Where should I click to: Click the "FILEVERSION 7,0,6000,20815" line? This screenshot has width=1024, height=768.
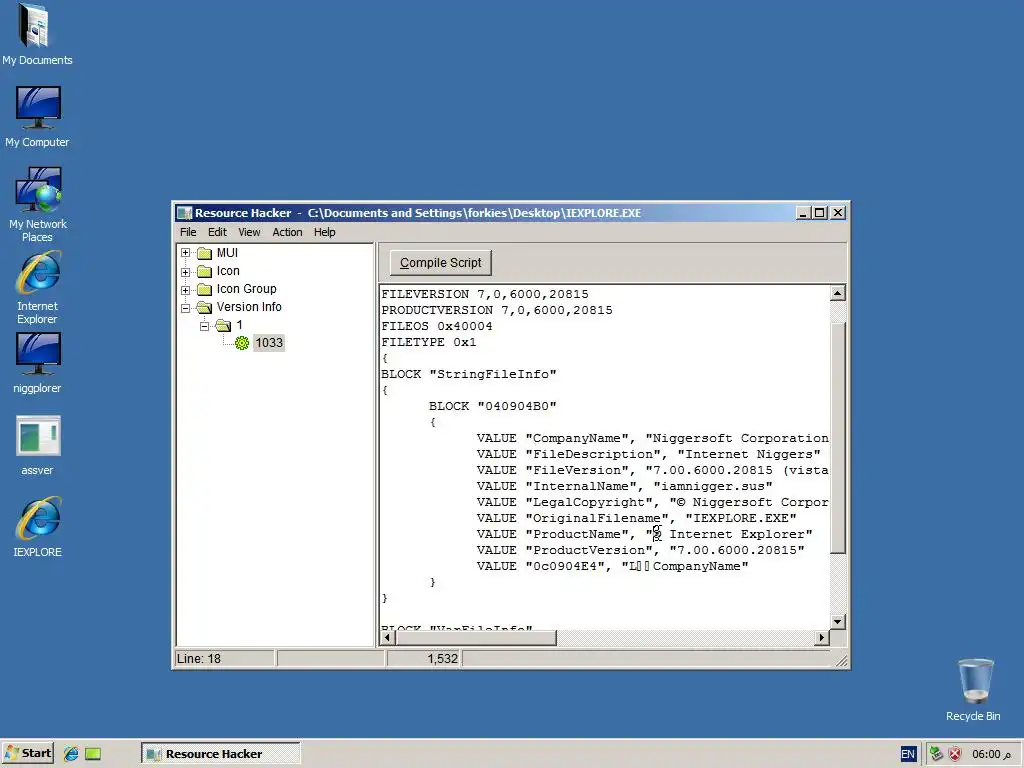coord(485,295)
